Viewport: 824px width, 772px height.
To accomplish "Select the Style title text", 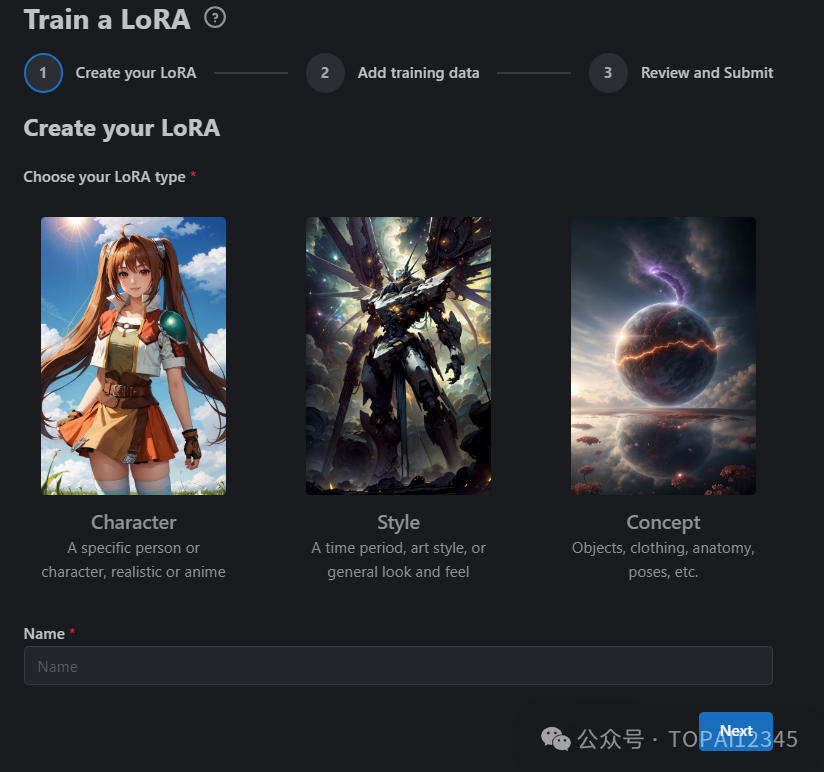I will coord(398,523).
